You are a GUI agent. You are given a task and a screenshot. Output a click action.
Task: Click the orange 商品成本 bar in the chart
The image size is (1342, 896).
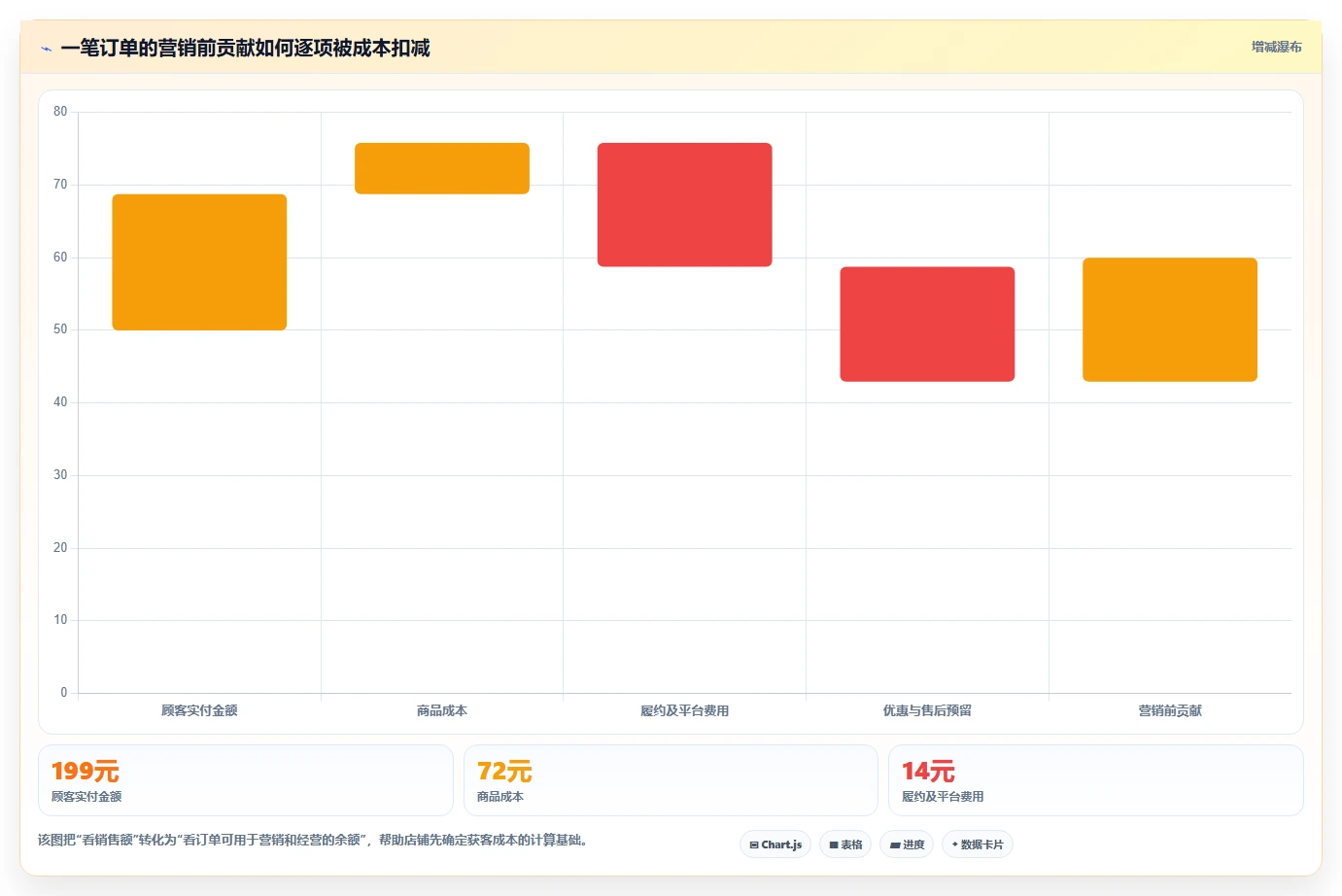(x=442, y=168)
